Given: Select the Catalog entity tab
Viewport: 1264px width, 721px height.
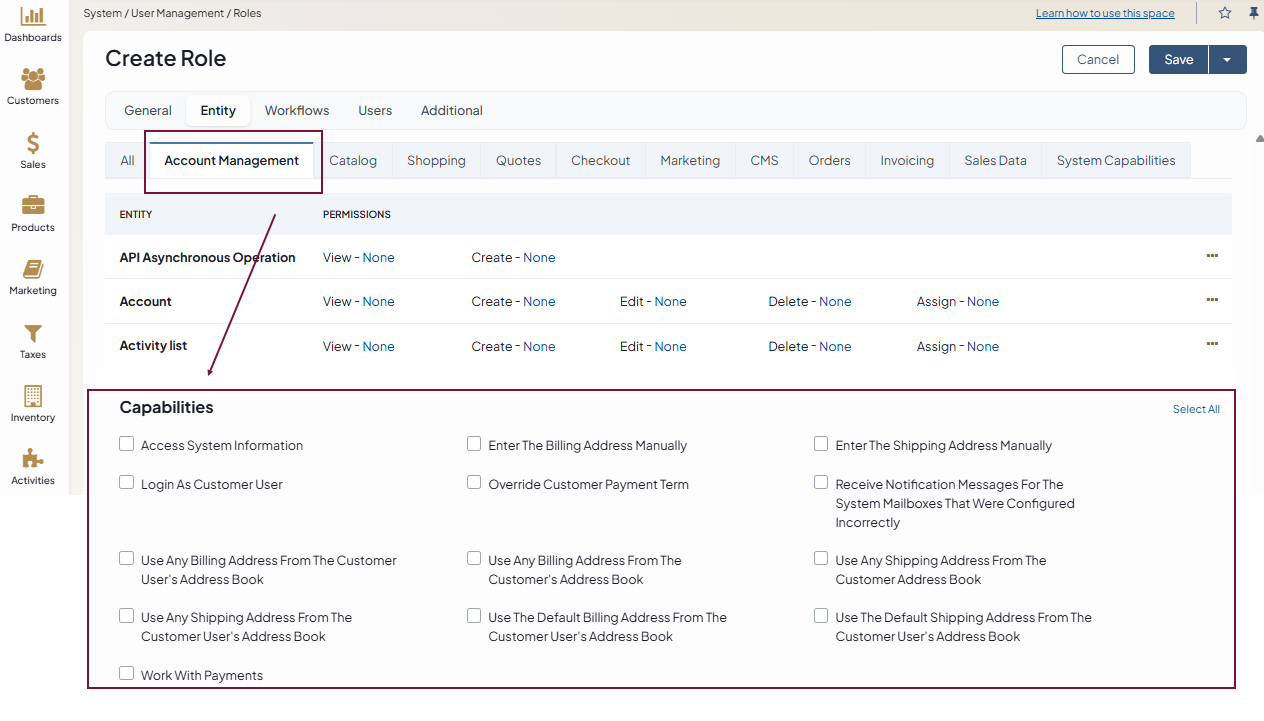Looking at the screenshot, I should (x=353, y=161).
